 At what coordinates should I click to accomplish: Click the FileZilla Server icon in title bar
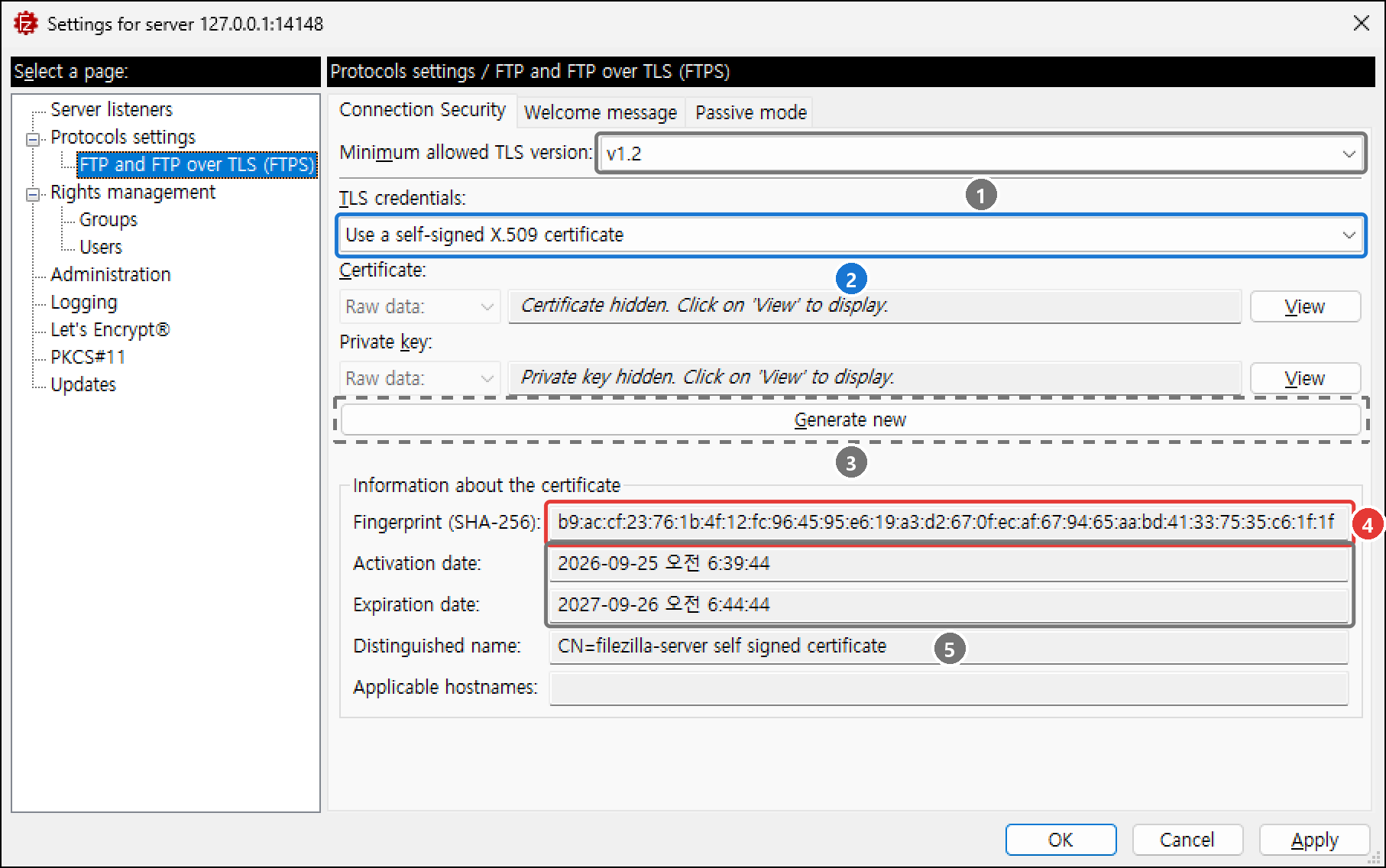pos(25,24)
